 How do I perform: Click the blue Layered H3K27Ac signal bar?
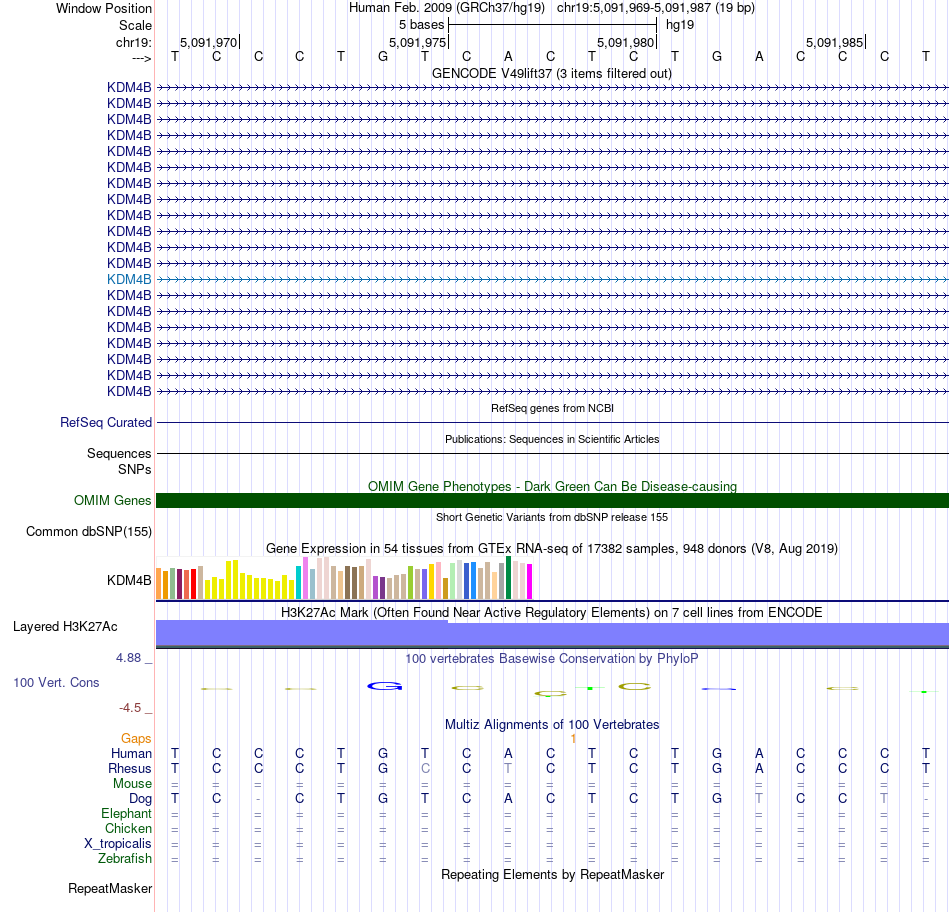click(552, 634)
